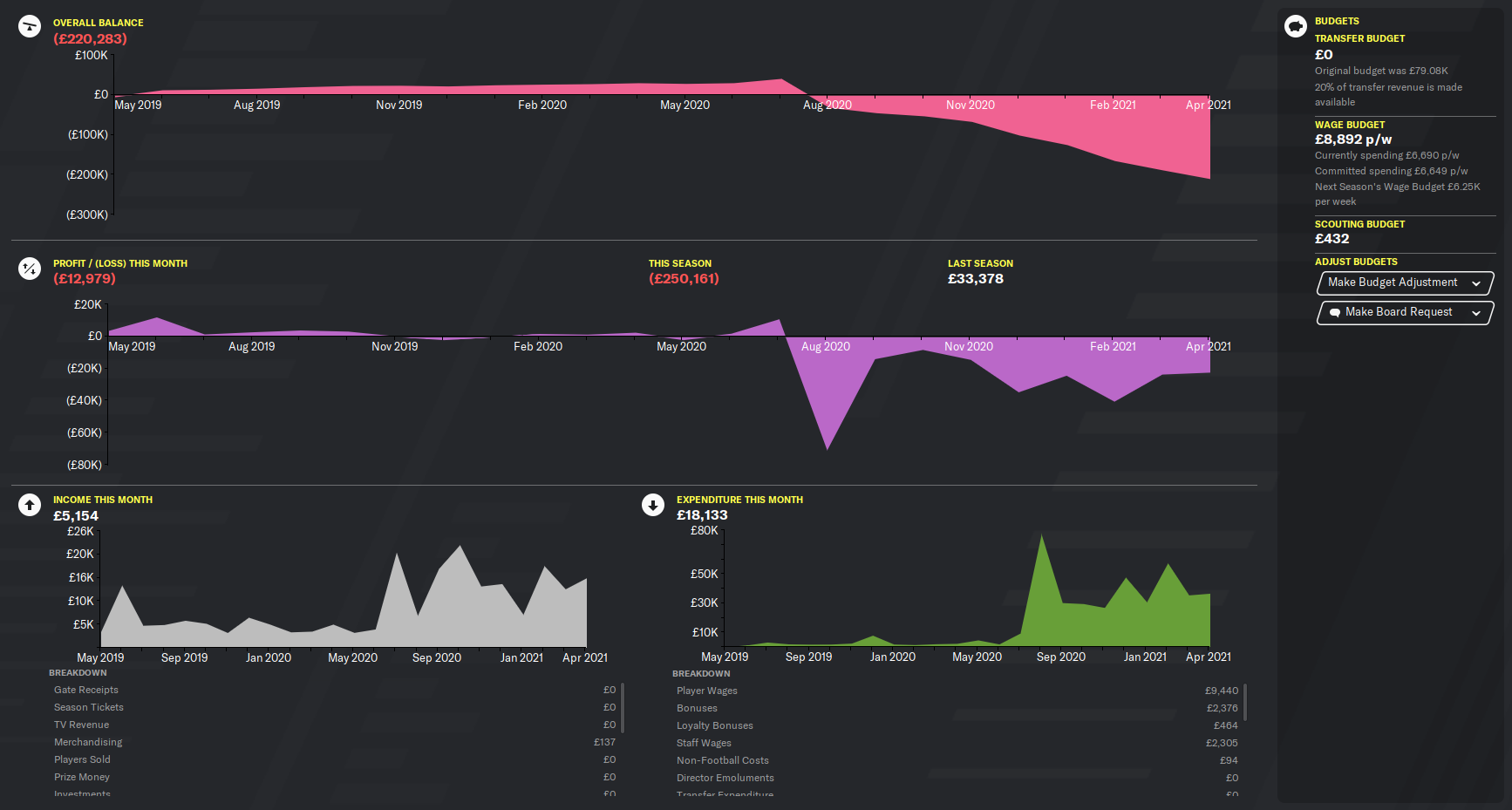
Task: Select the Gate Receipts income row
Action: tap(335, 690)
